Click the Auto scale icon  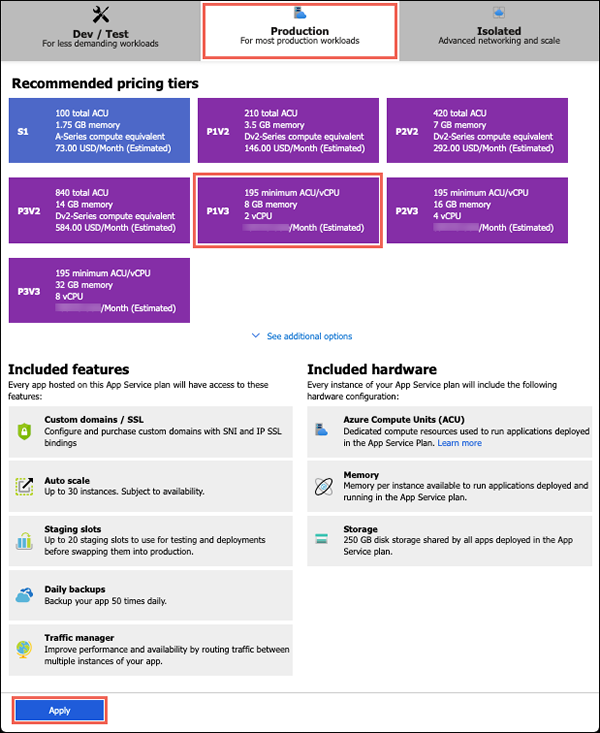(x=25, y=486)
